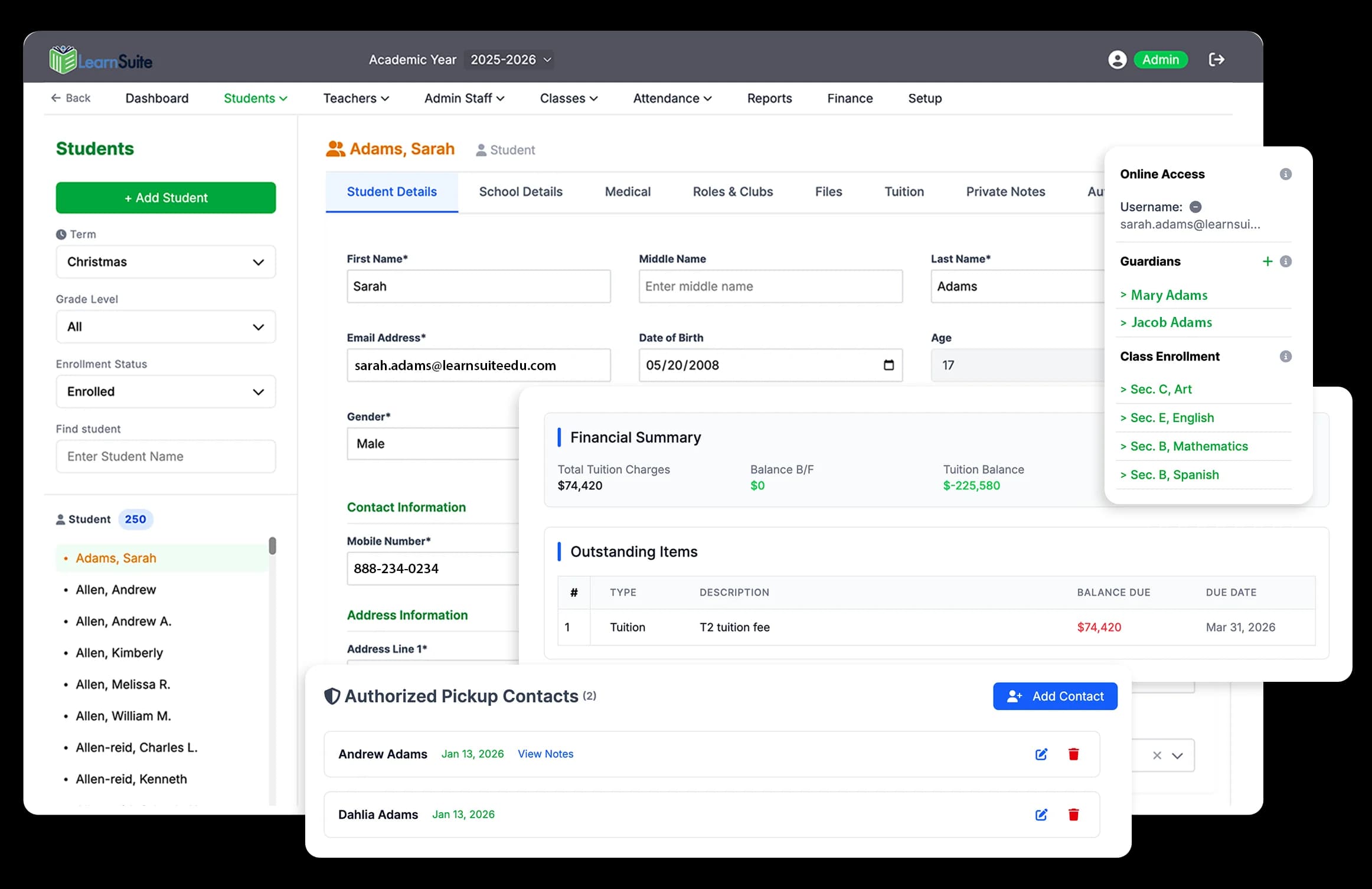Viewport: 1372px width, 889px height.
Task: Open Reports in navigation
Action: point(769,99)
